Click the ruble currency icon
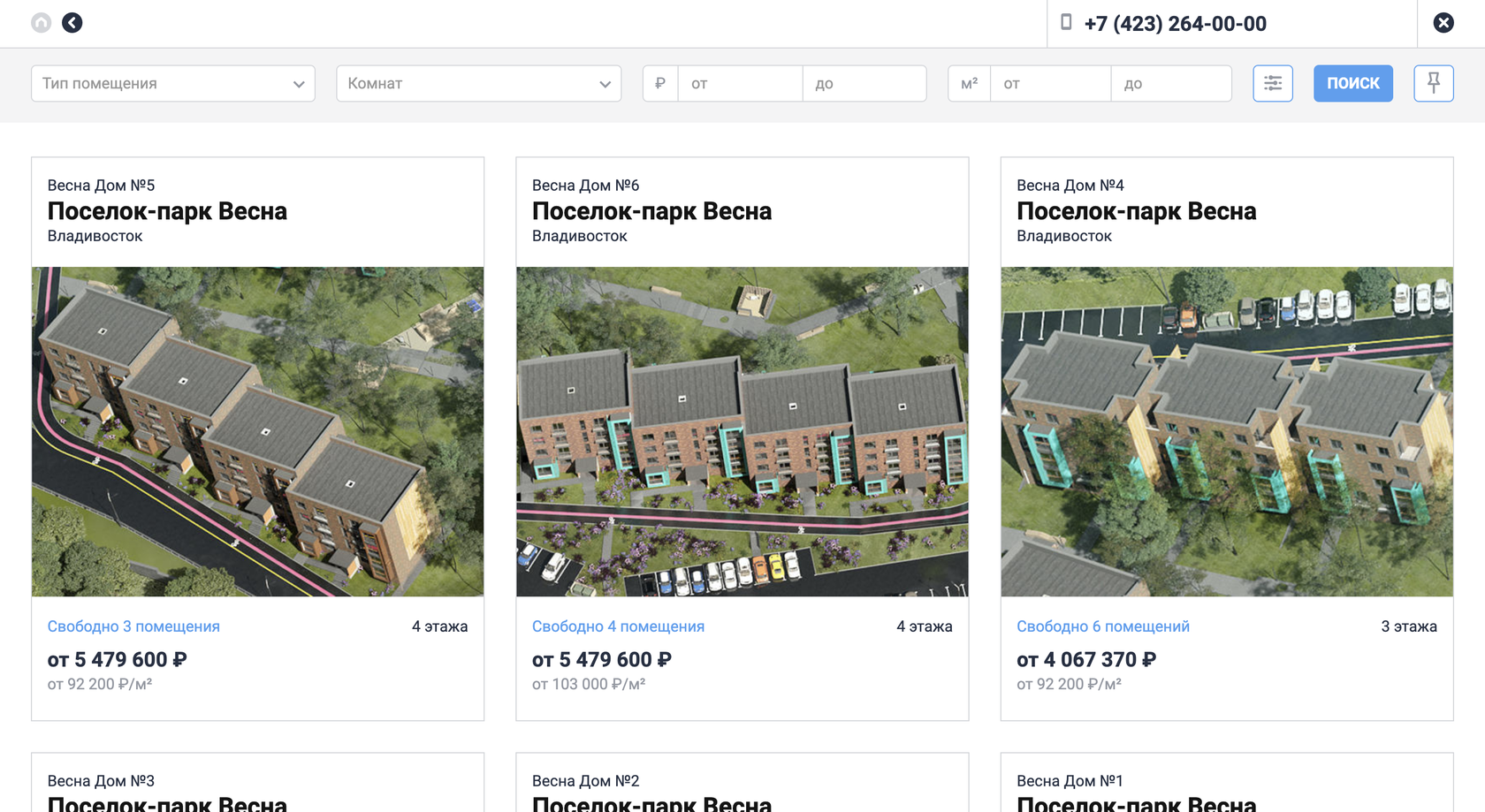The image size is (1485, 812). [x=660, y=83]
